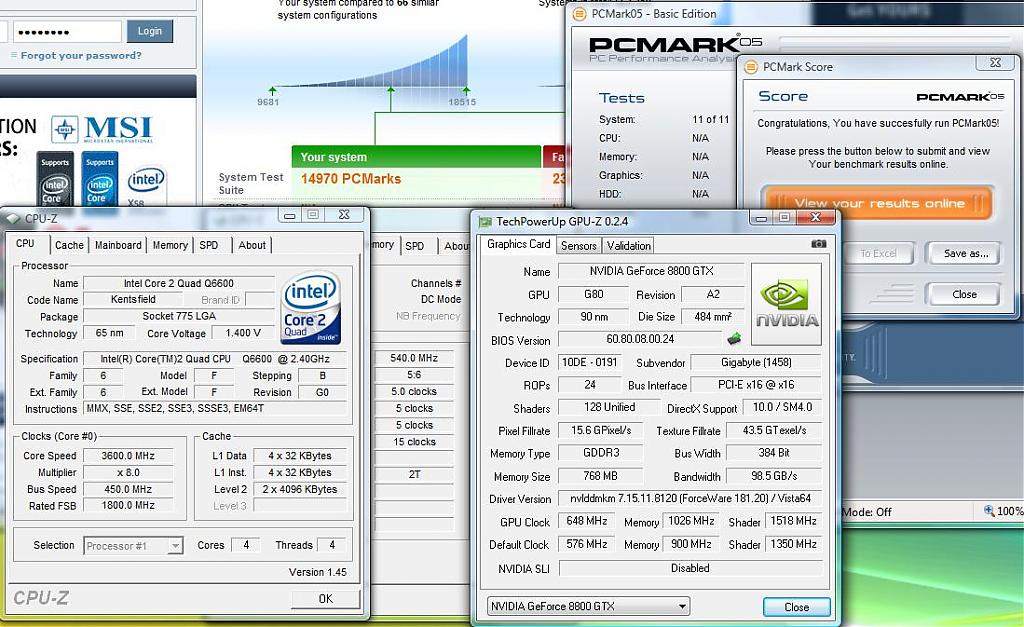The image size is (1024, 627).
Task: Click the Default Clock value 576 MHz
Action: (x=586, y=543)
